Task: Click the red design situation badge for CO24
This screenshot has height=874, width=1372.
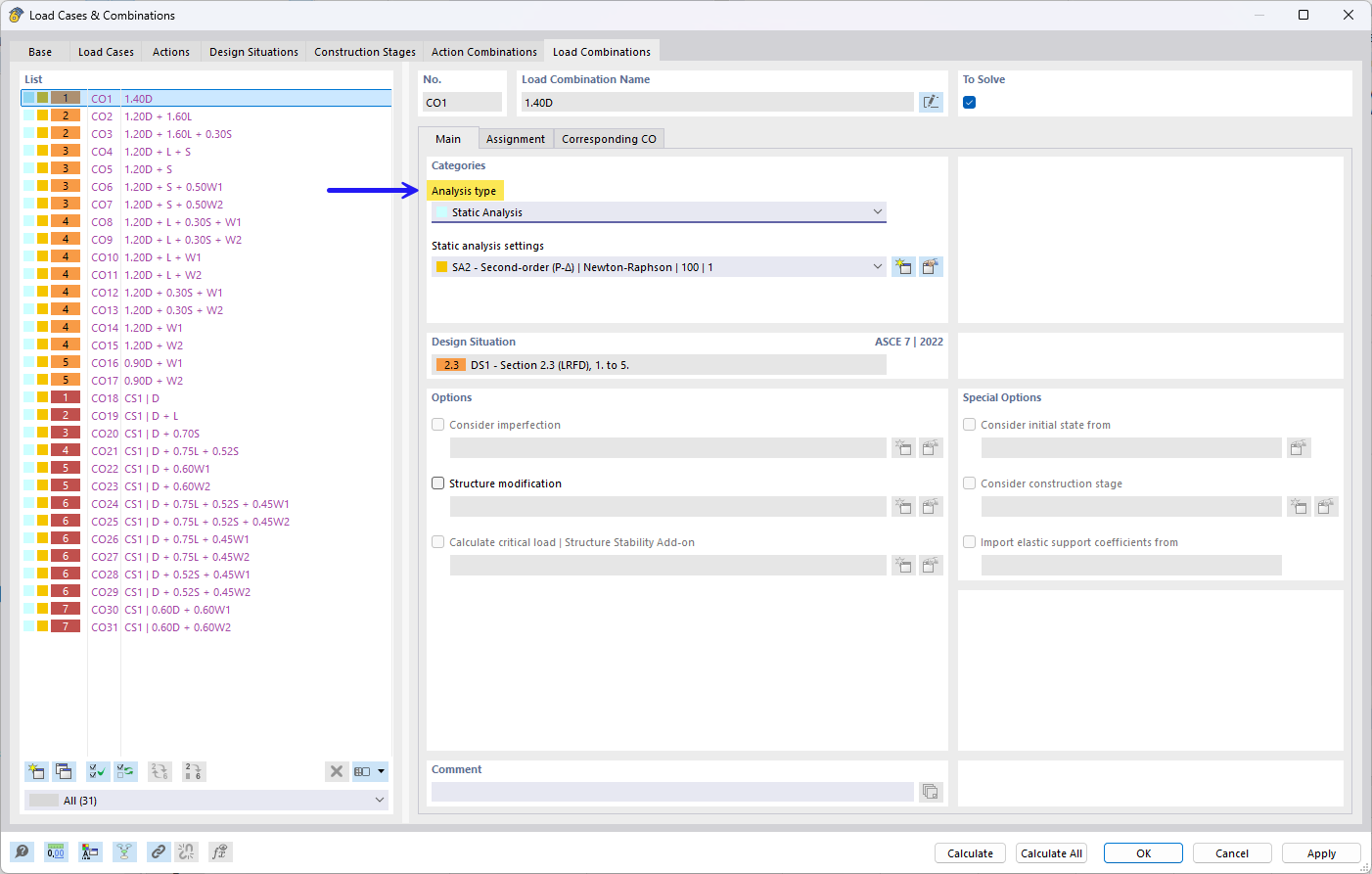Action: point(66,504)
